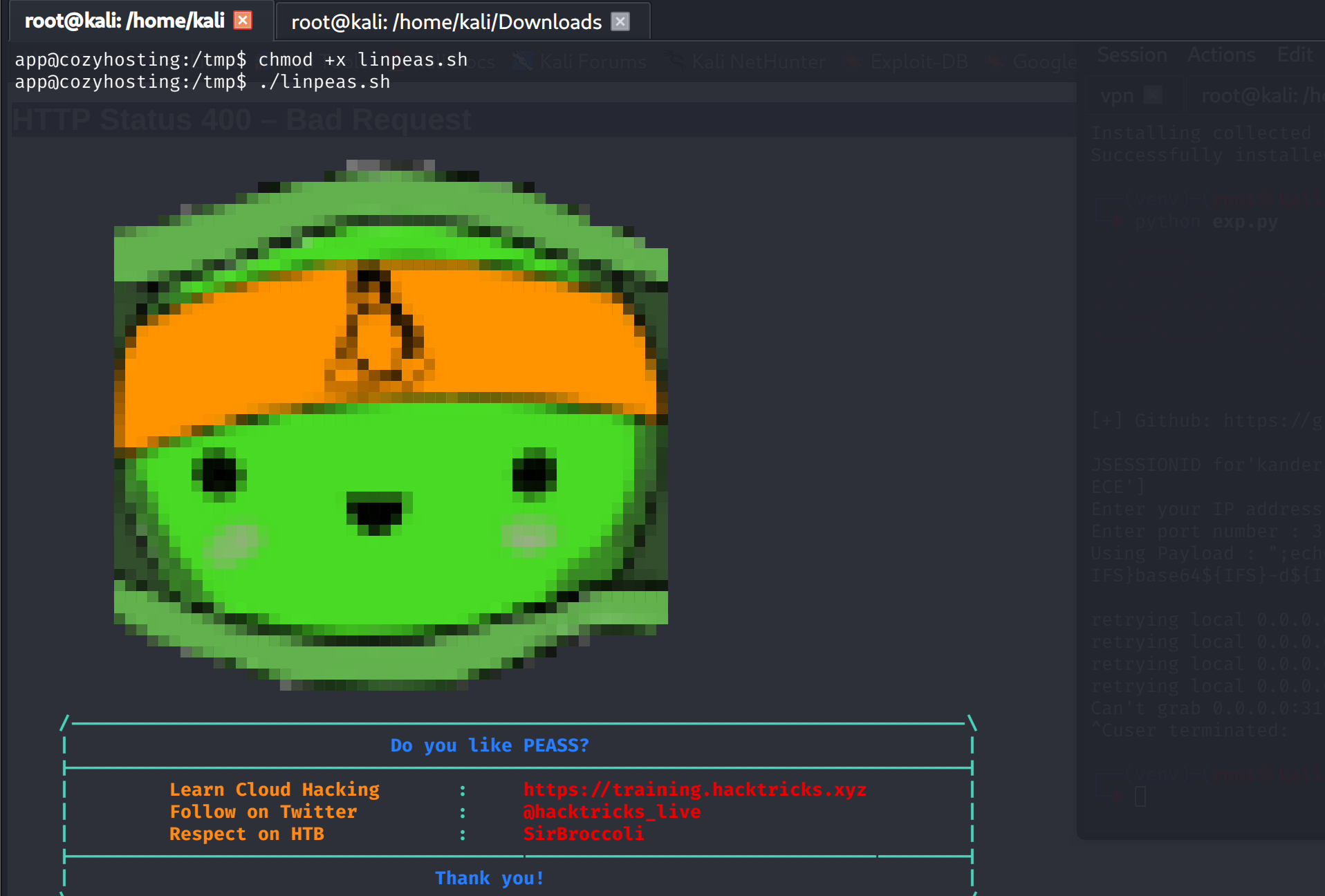The width and height of the screenshot is (1325, 896).
Task: Click the 'Learn Cloud Hacking' label
Action: (x=275, y=790)
